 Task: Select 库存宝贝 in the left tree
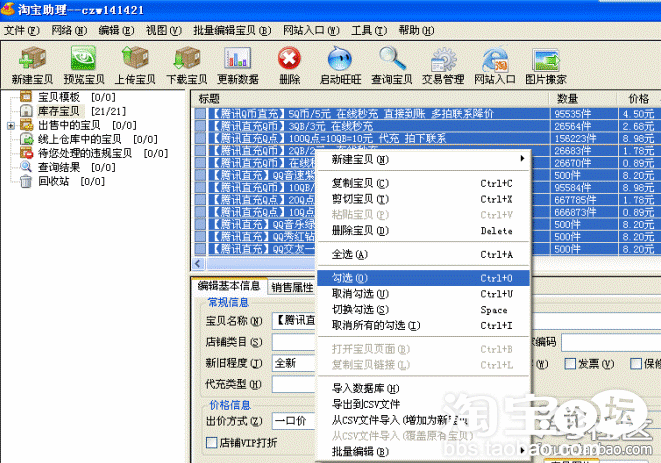pyautogui.click(x=58, y=111)
